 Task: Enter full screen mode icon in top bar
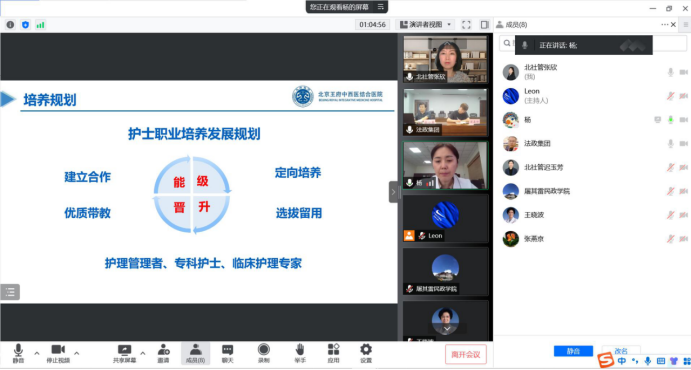coord(466,25)
